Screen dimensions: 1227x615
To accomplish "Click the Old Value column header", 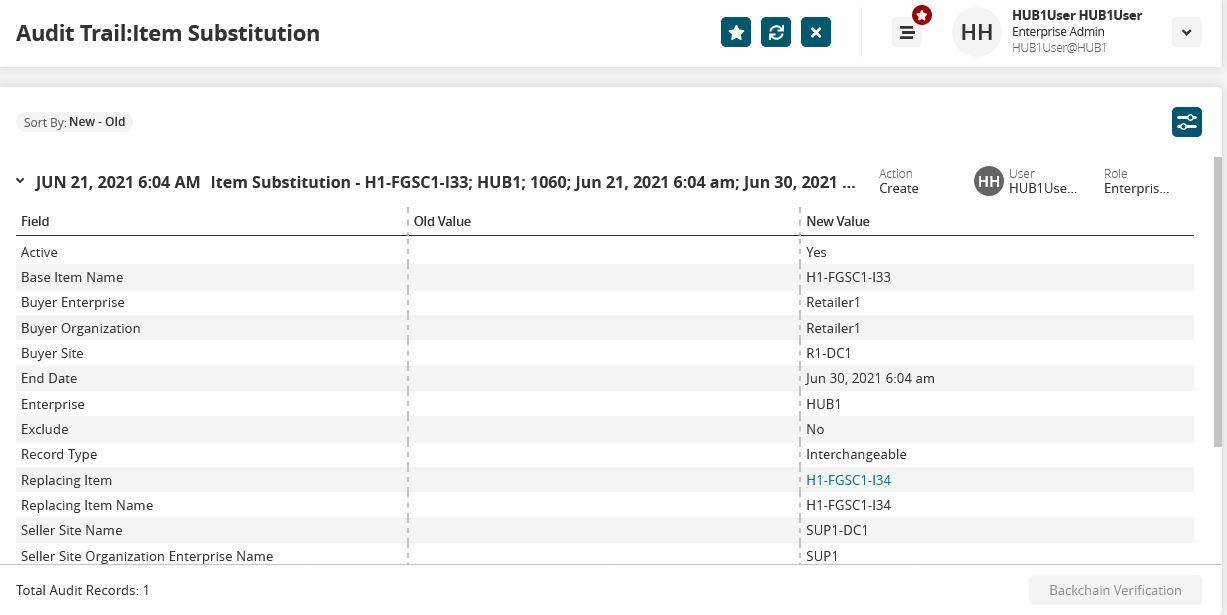I will (x=442, y=221).
